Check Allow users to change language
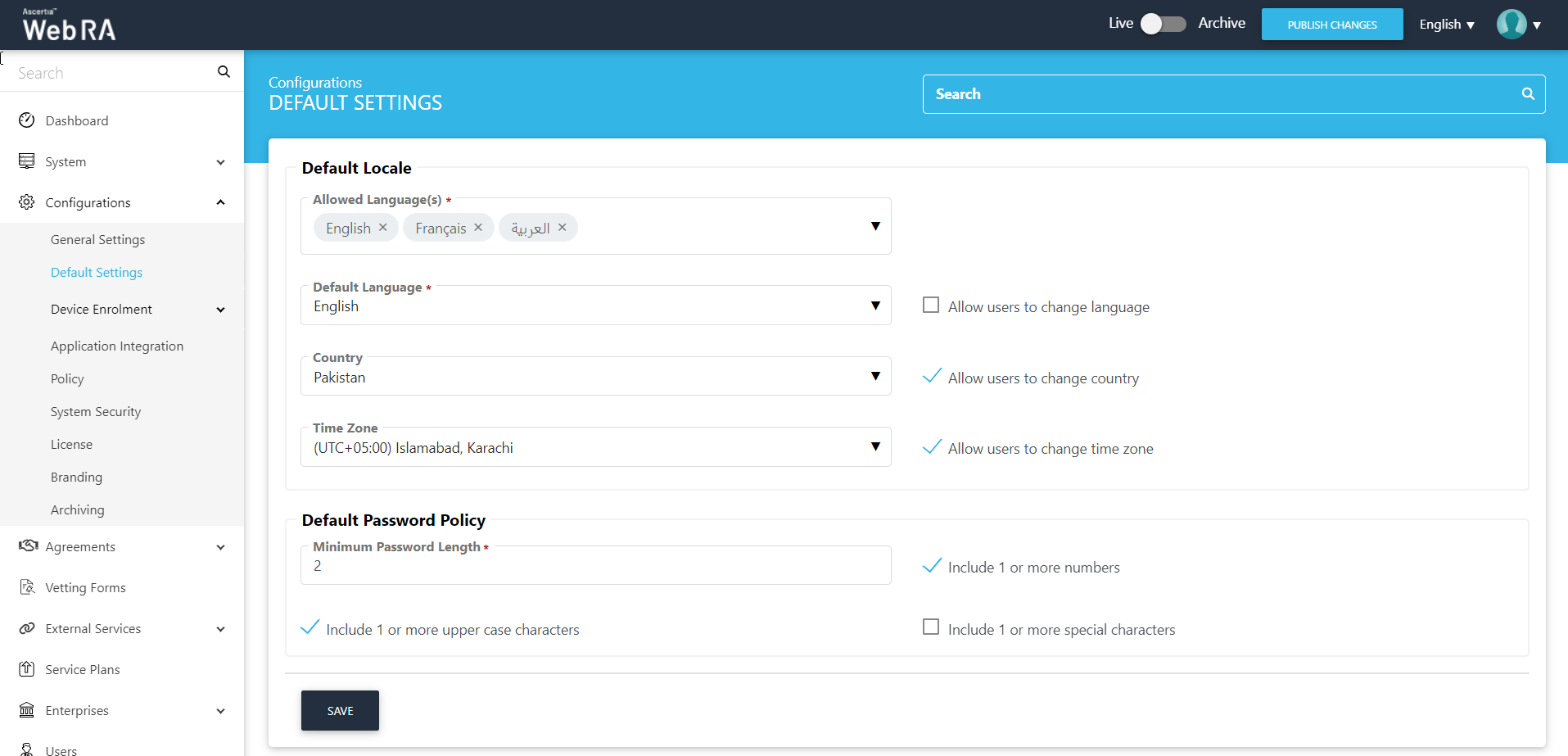This screenshot has height=756, width=1568. (931, 305)
